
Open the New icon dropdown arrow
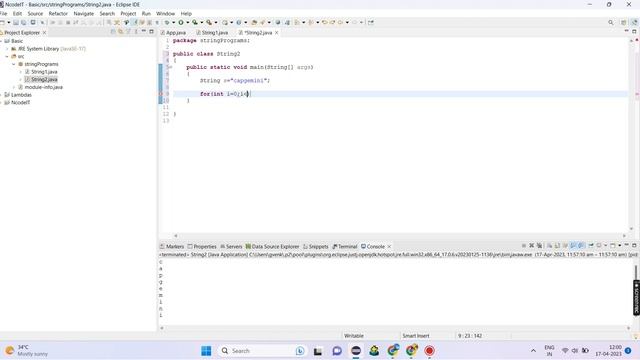pyautogui.click(x=9, y=22)
